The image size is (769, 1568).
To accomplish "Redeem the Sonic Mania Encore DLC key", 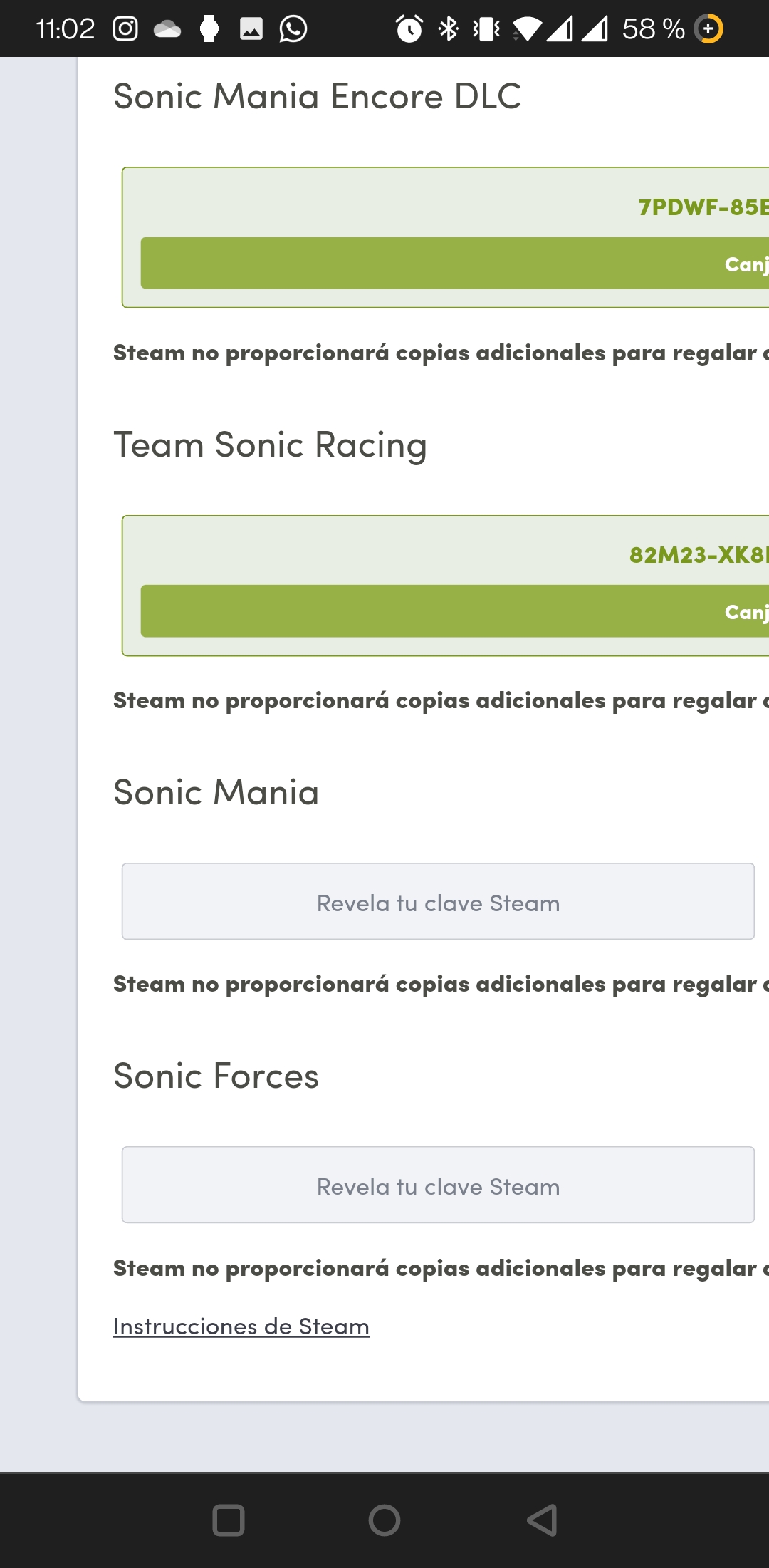I will 455,263.
